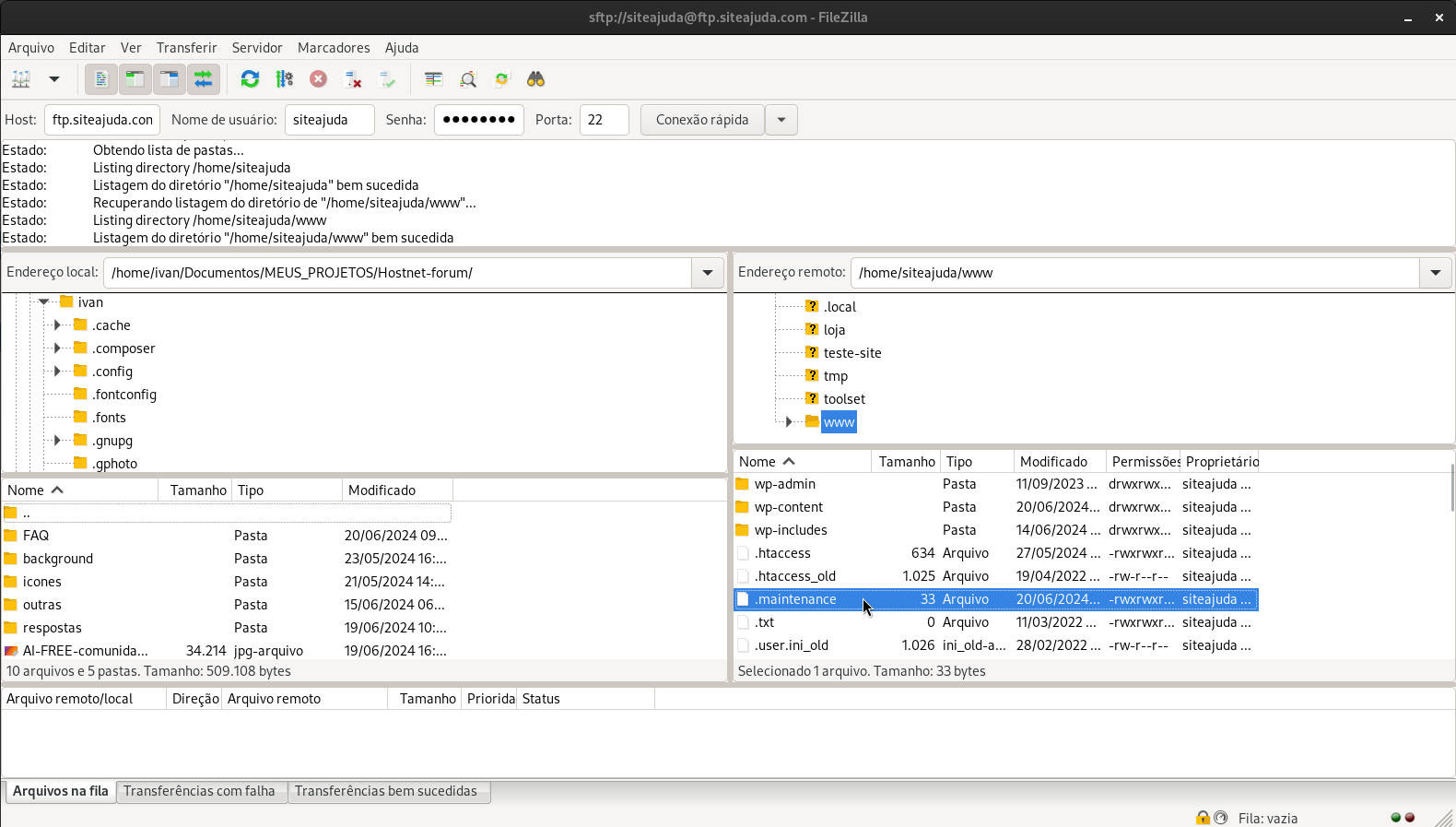The image size is (1456, 827).
Task: Go to parent directory '..' entry
Action: coord(227,513)
